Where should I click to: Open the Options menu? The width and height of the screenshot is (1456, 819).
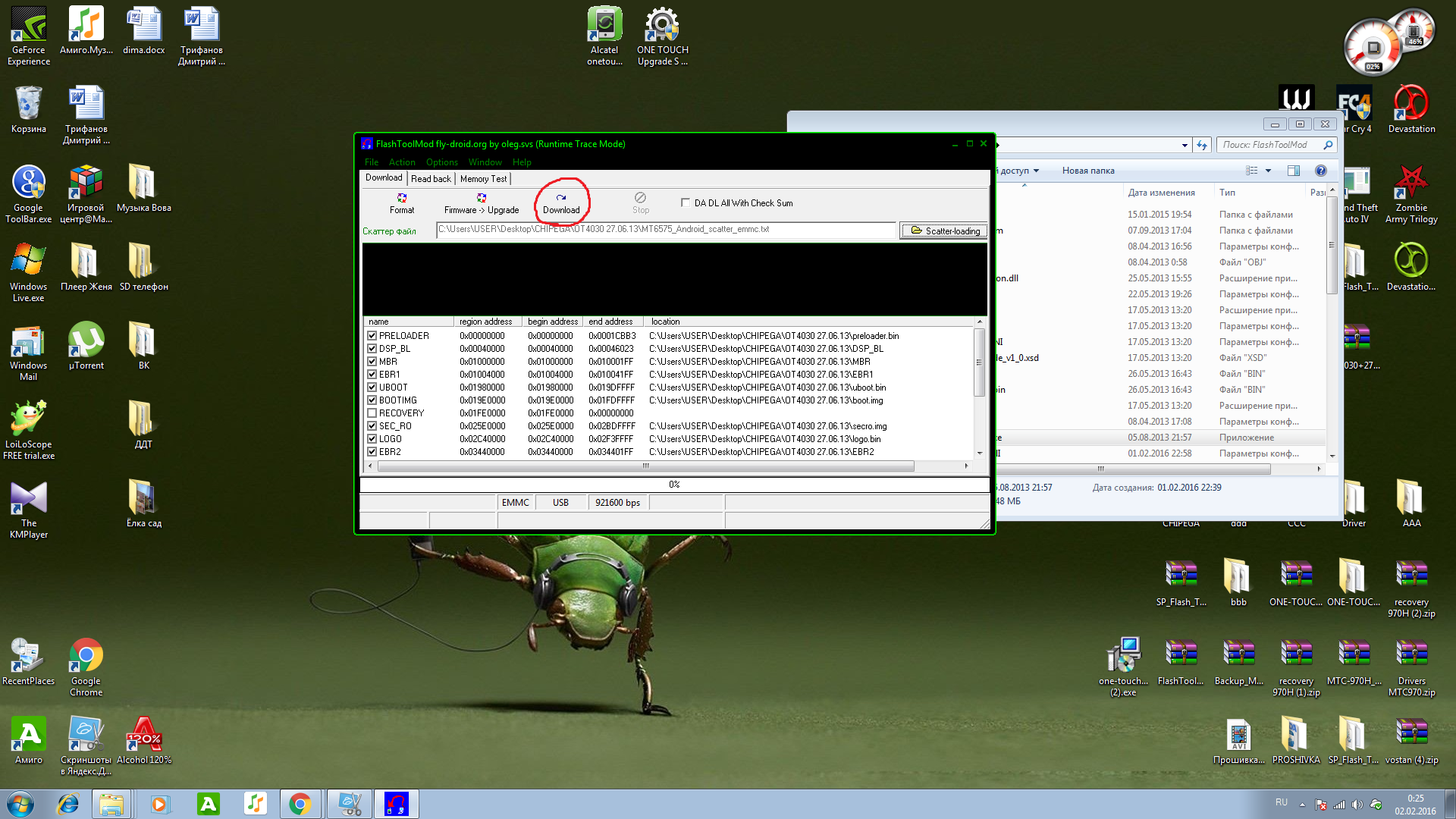pyautogui.click(x=441, y=162)
